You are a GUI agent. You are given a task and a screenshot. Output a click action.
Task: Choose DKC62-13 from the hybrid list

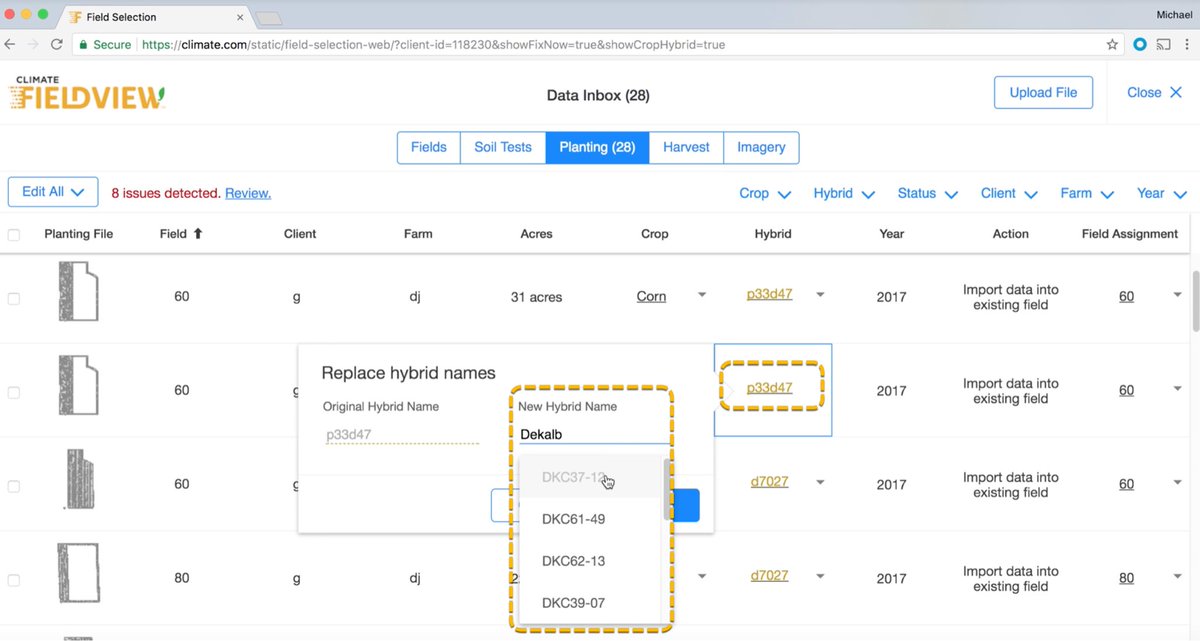(592, 561)
